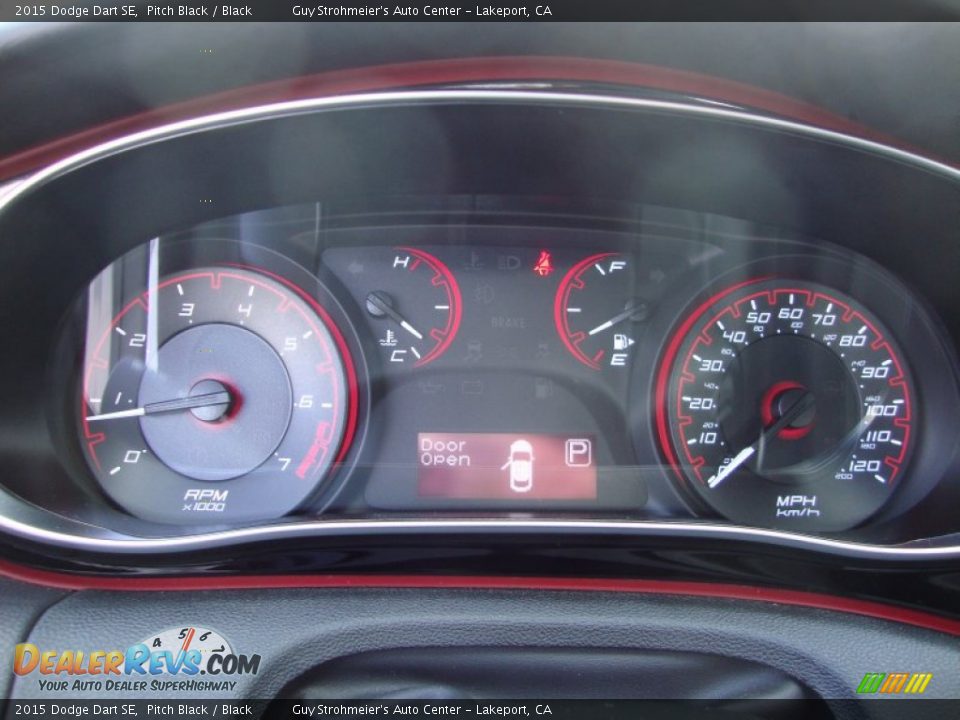Click the red seatbelt warning indicator
960x720 pixels.
tap(543, 263)
